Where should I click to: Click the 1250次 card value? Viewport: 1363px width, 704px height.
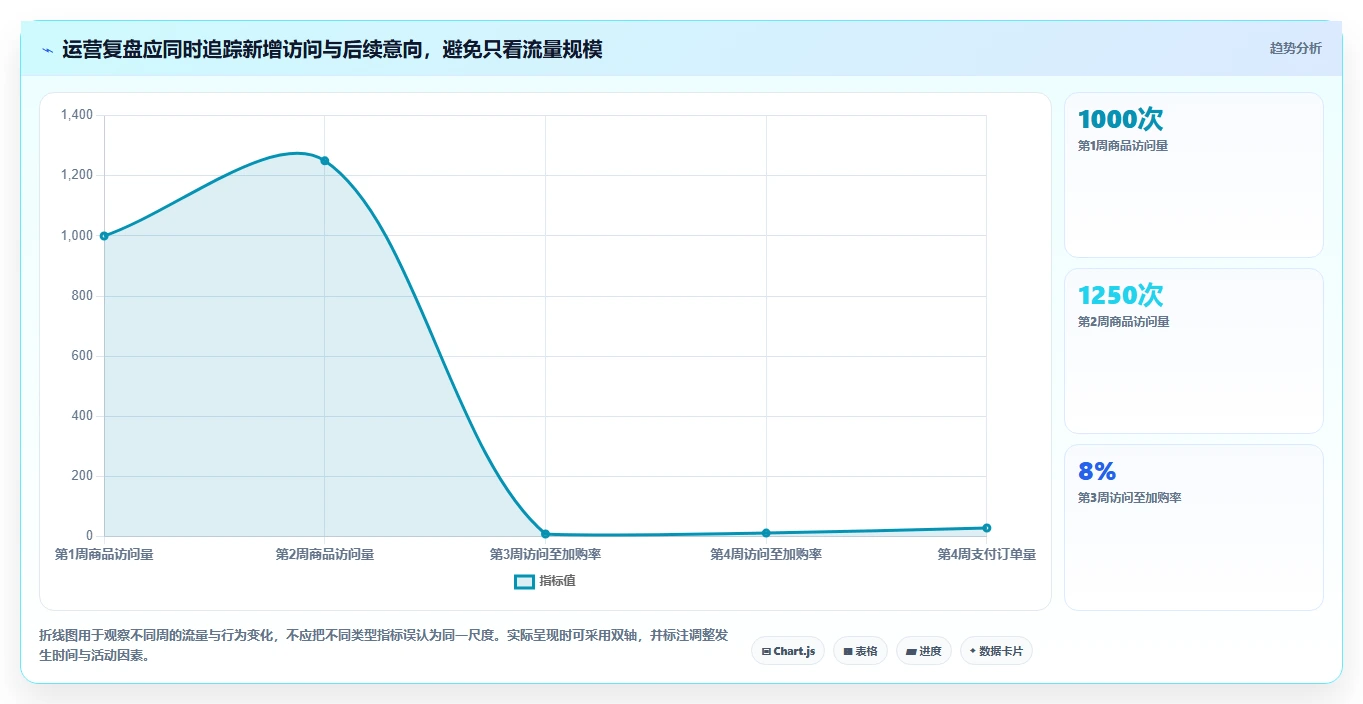tap(1120, 295)
